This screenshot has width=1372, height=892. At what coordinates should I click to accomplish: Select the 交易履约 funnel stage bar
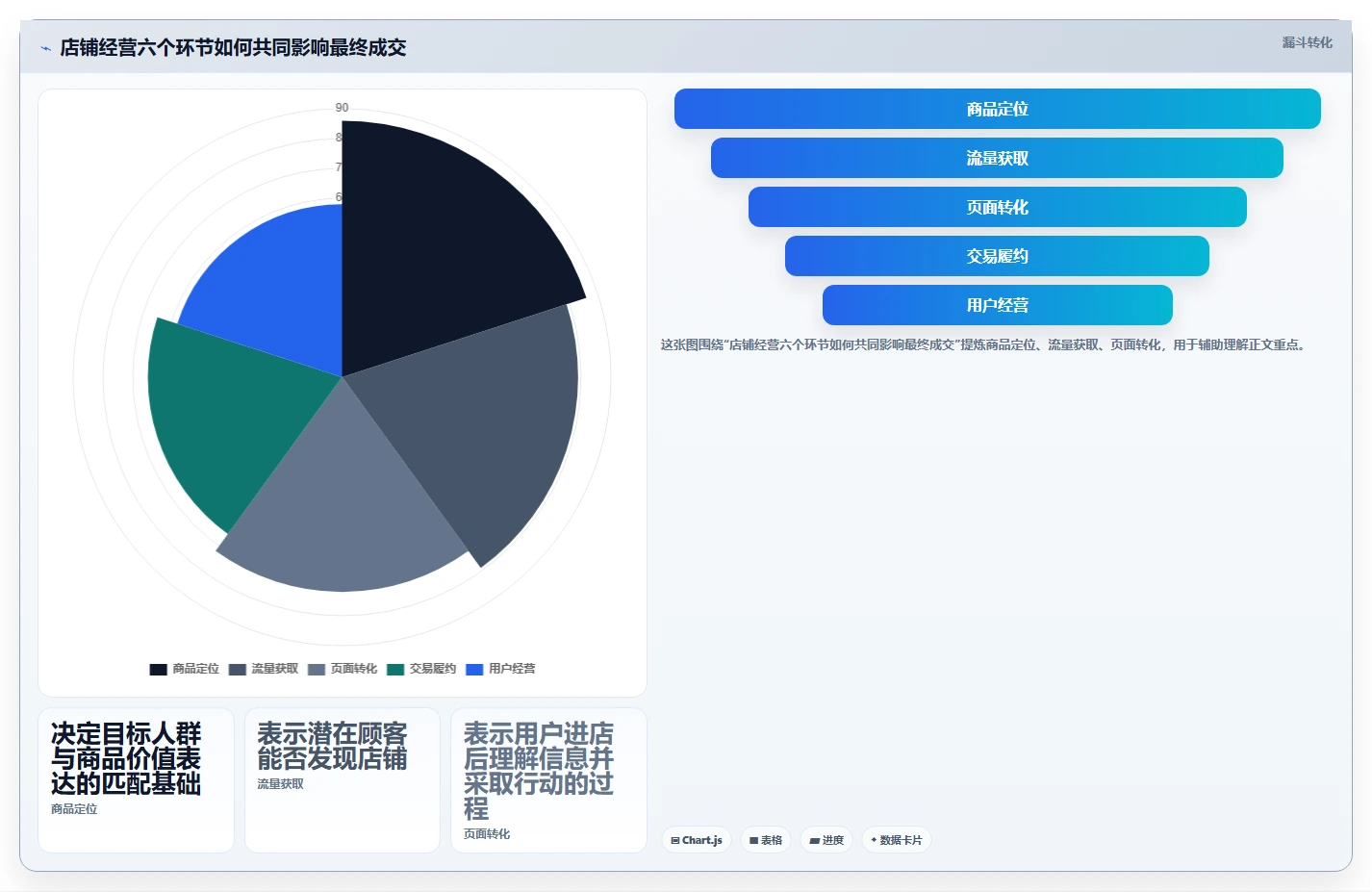click(x=997, y=256)
